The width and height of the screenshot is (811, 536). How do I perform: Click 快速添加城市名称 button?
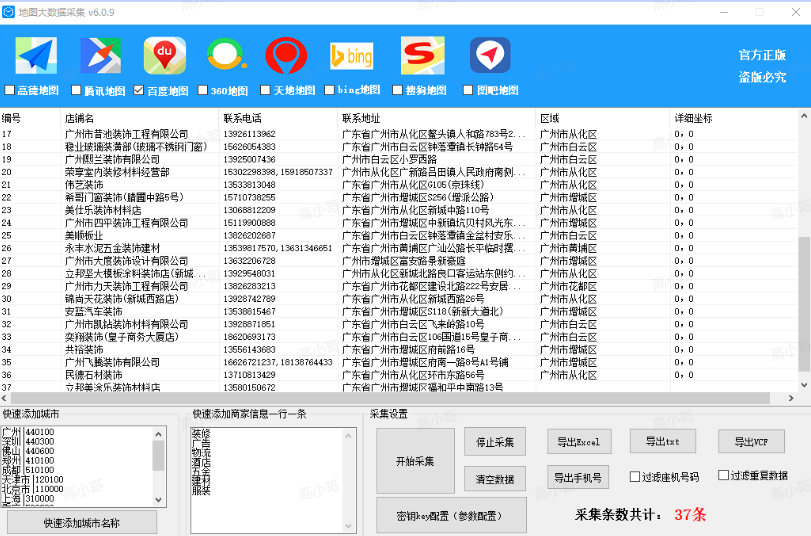82,523
